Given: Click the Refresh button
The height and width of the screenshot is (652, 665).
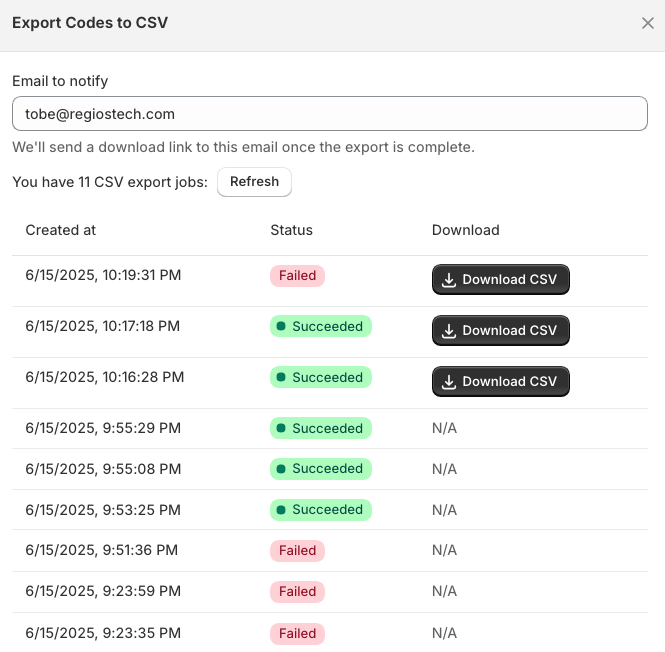Looking at the screenshot, I should tap(254, 182).
